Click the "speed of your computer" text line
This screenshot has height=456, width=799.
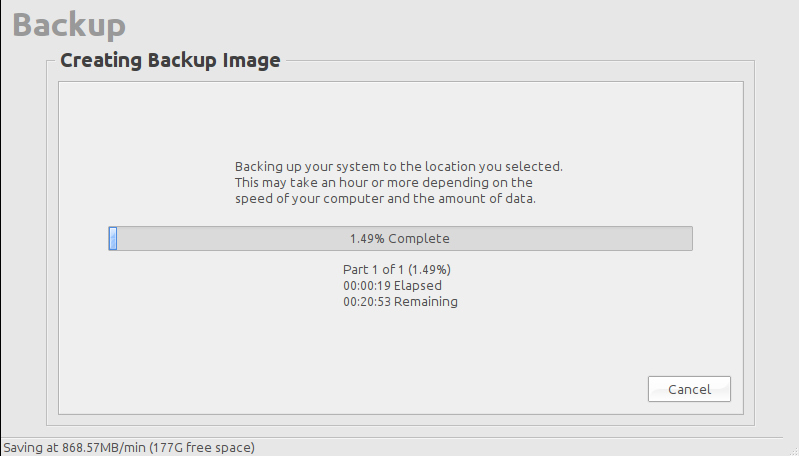point(385,199)
